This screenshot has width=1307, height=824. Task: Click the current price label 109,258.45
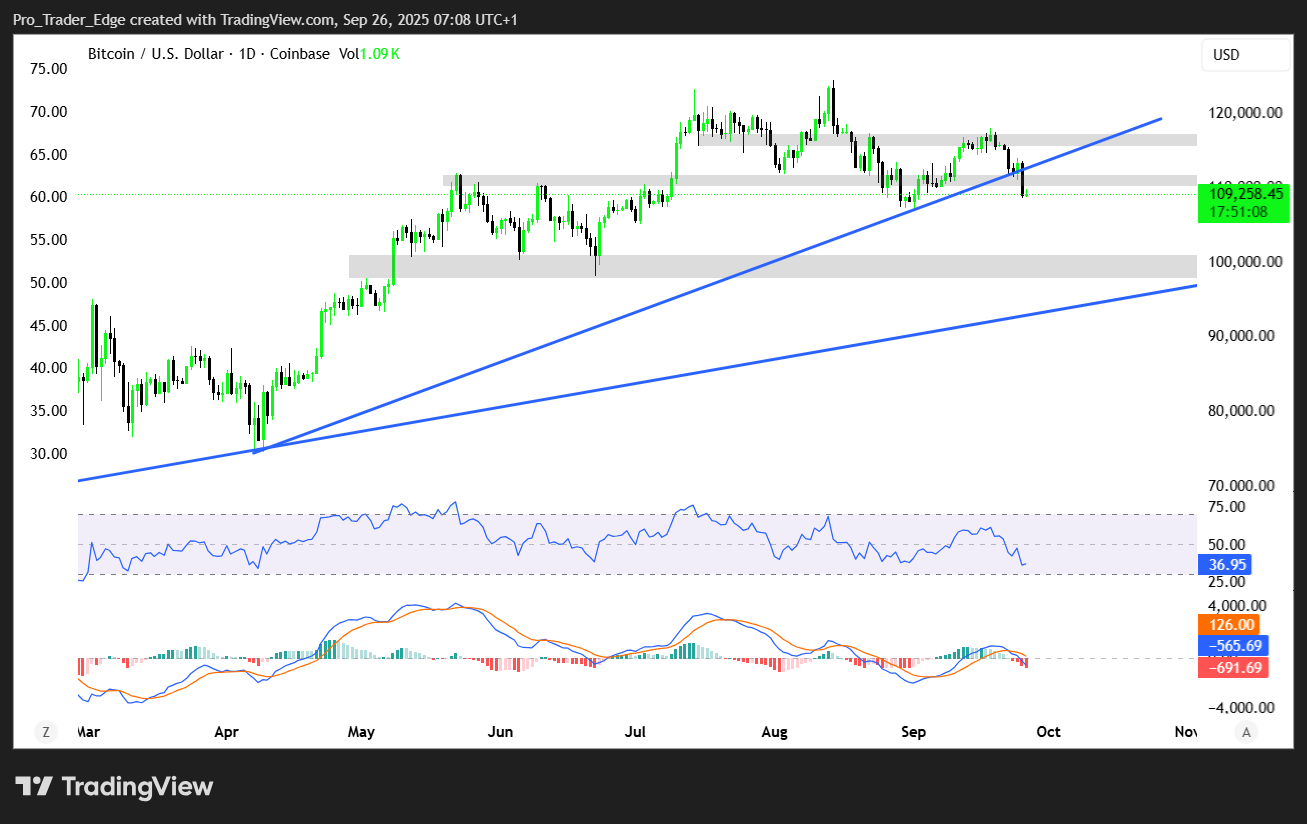point(1245,195)
